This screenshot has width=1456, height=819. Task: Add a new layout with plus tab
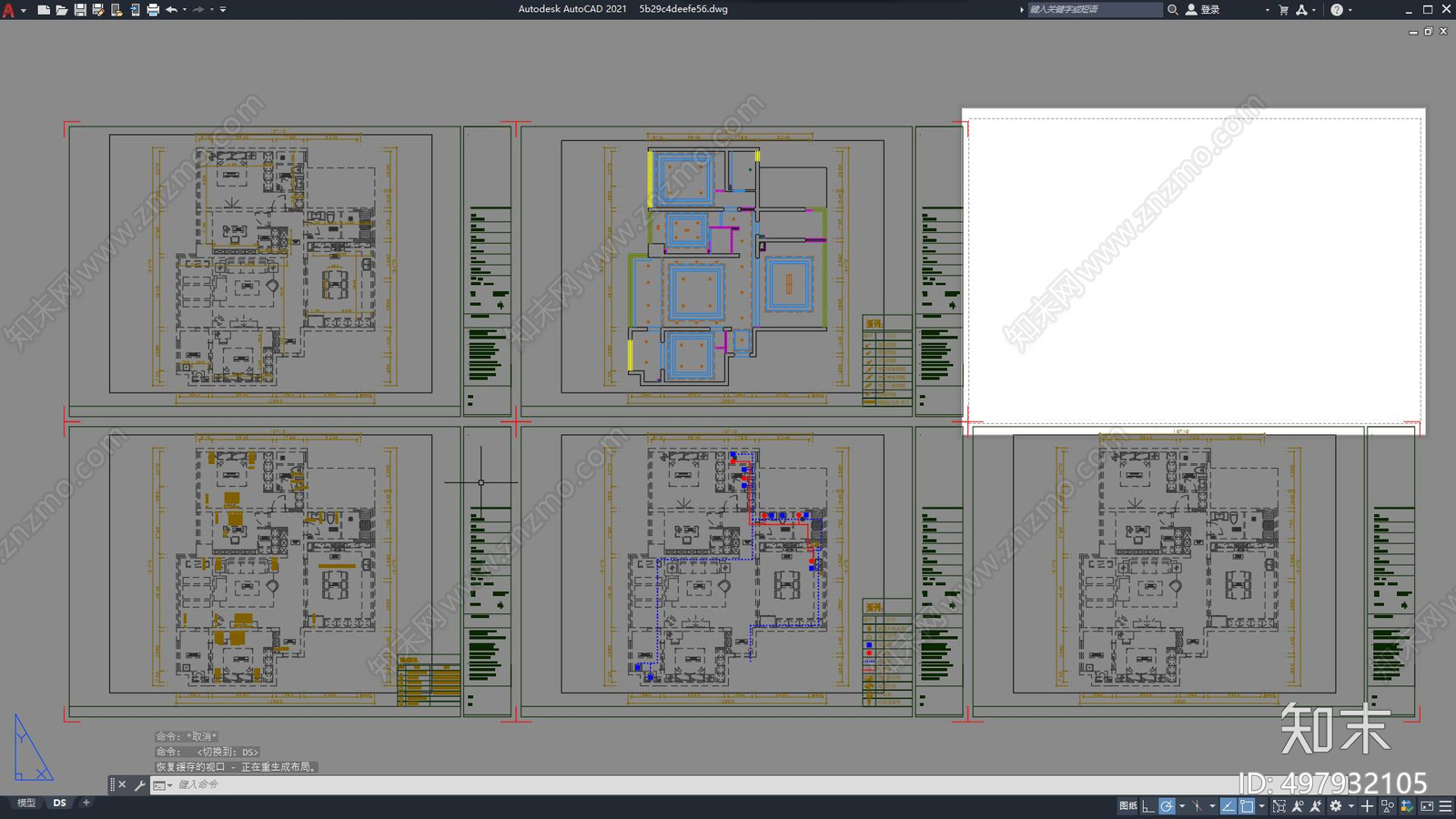click(x=86, y=803)
